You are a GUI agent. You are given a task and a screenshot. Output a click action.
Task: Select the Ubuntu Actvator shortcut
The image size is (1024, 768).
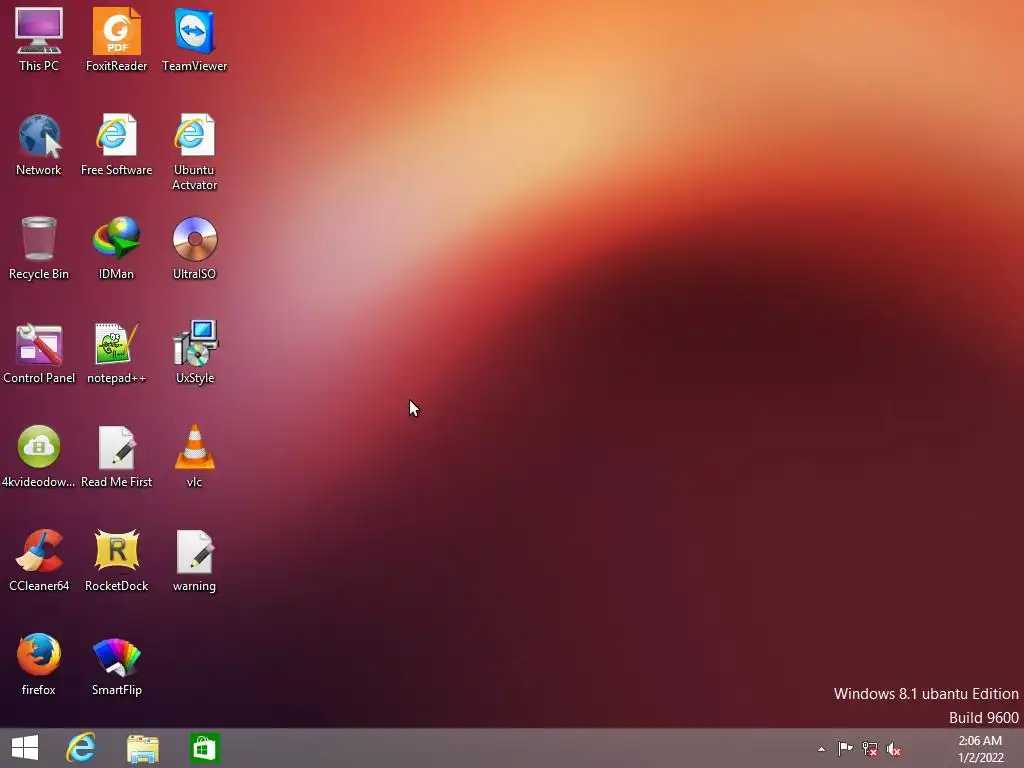(195, 152)
